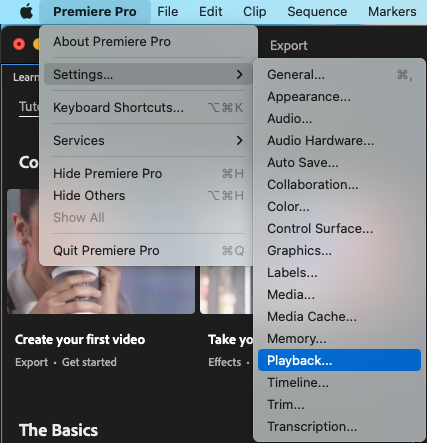Screen dimensions: 427x443
Task: Open General... settings
Action: (339, 75)
